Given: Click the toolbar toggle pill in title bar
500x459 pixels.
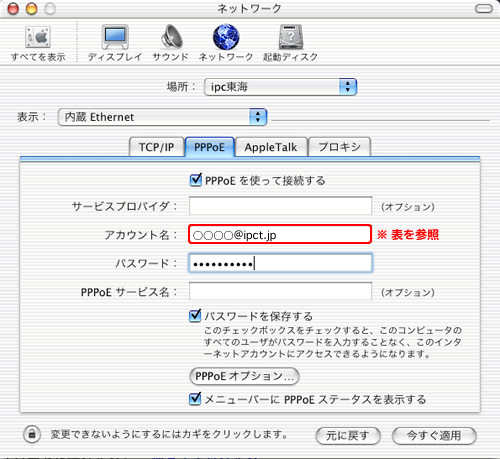Looking at the screenshot, I should 483,9.
